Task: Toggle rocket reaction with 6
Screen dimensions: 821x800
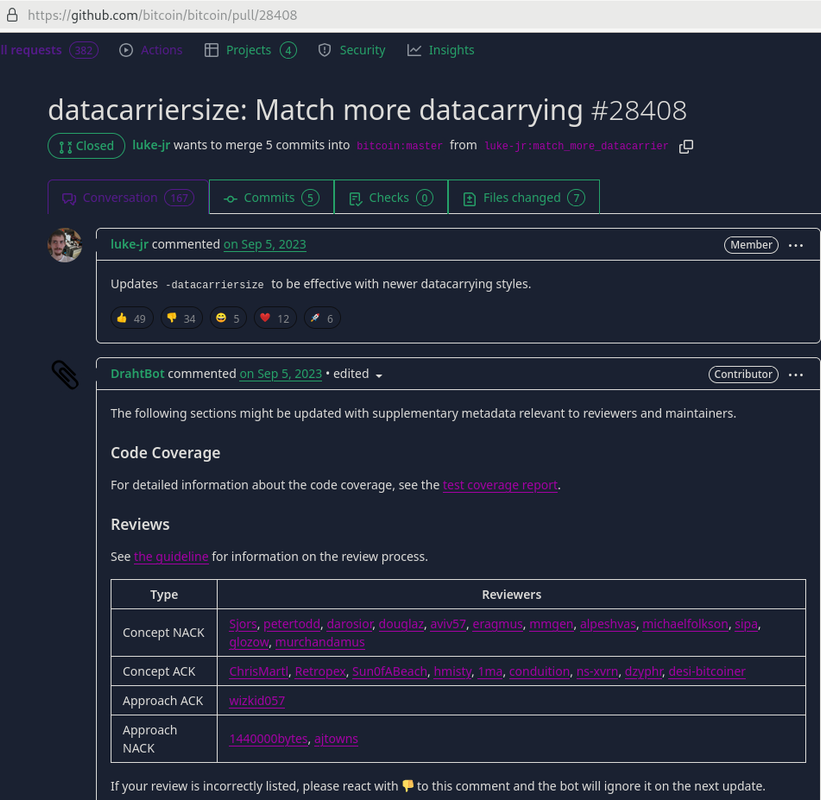Action: pyautogui.click(x=322, y=318)
